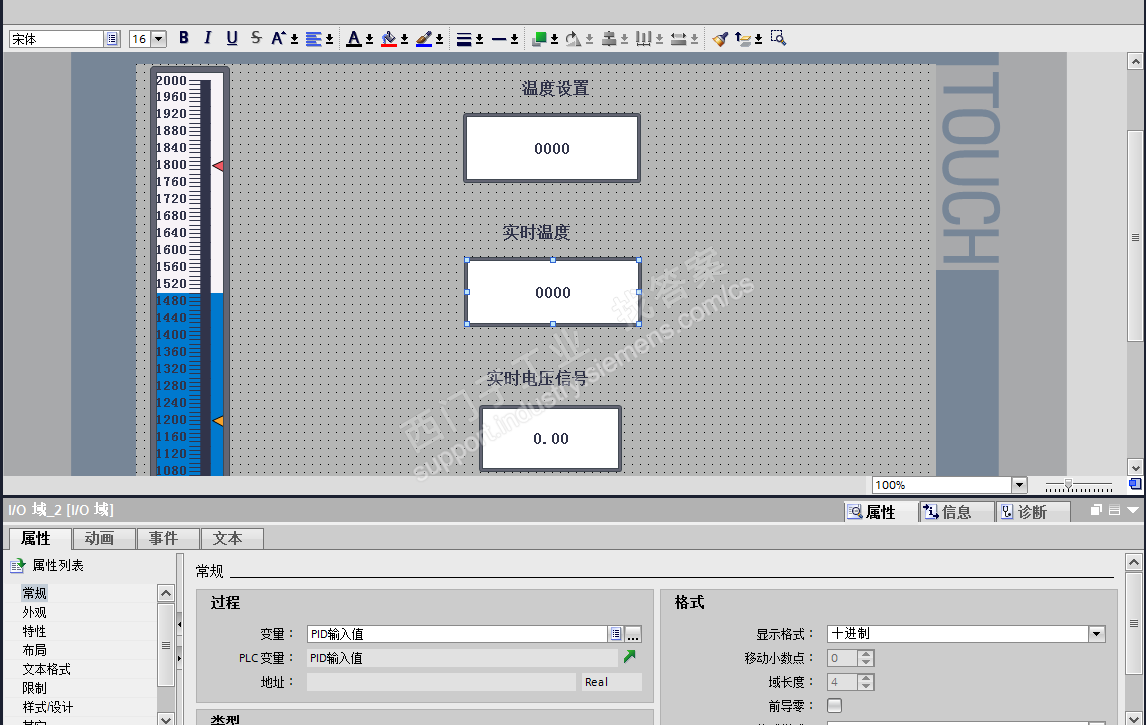
Task: Toggle strikethrough text formatting
Action: point(256,38)
